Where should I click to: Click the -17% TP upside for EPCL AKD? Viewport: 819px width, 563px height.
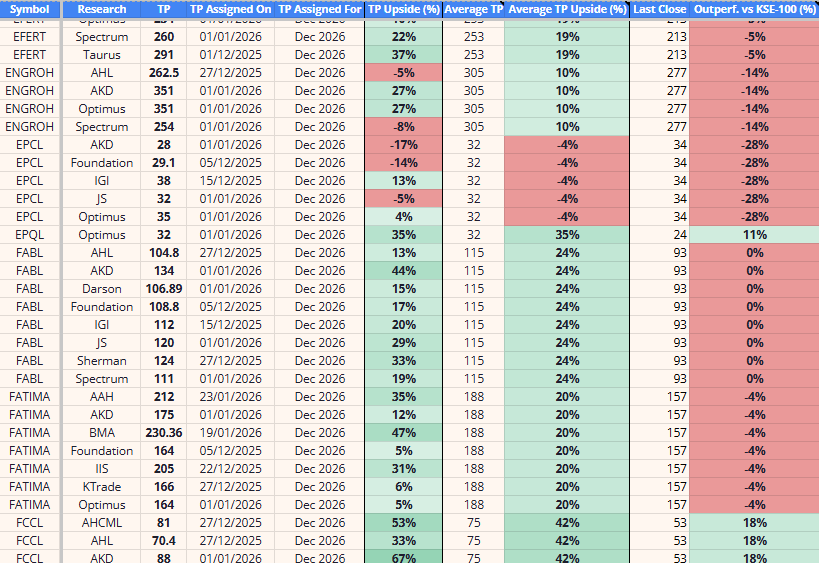tap(404, 145)
